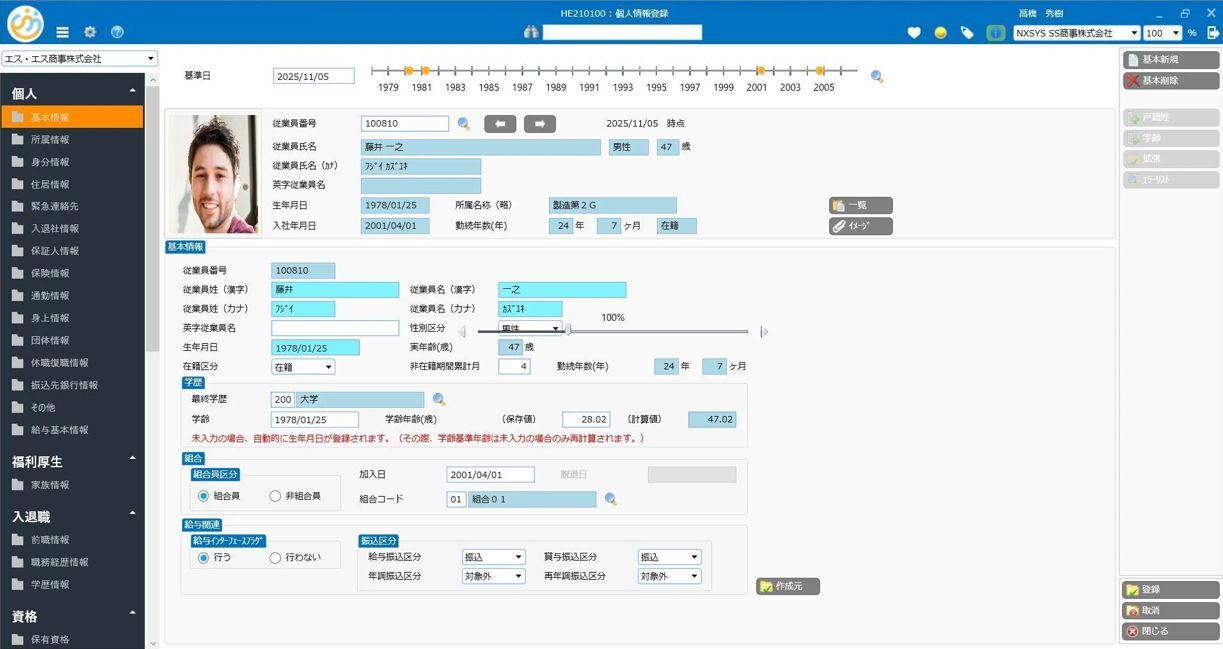
Task: Click the search icon beside 組合コード
Action: tap(611, 499)
